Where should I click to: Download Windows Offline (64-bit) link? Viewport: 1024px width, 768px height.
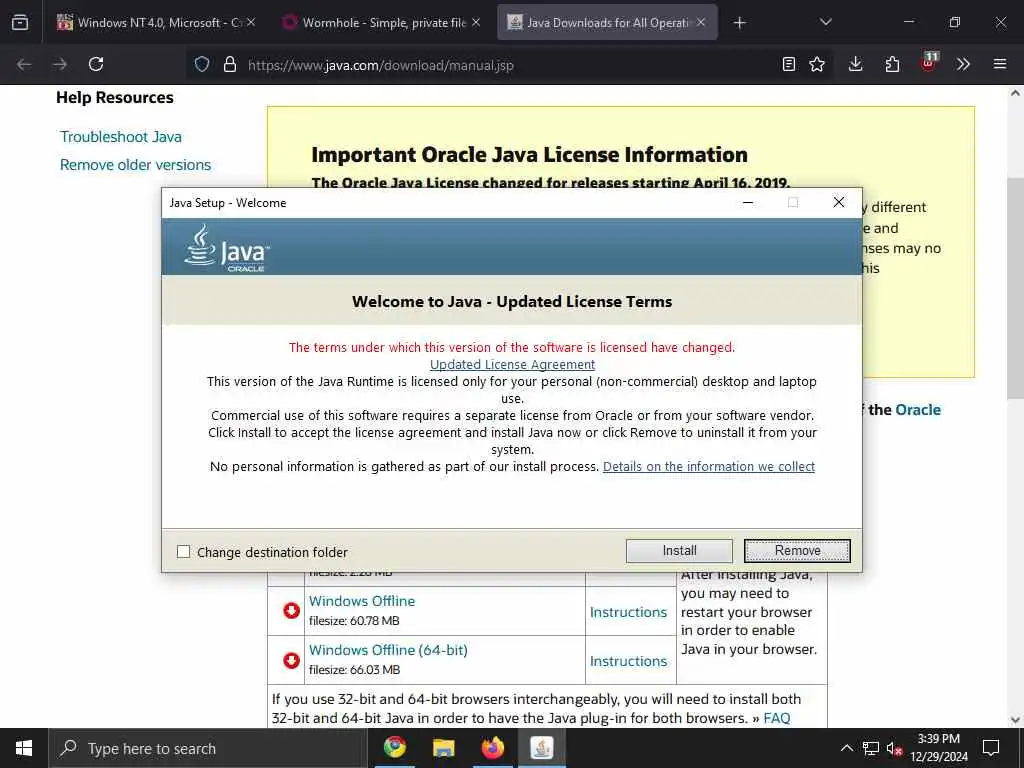tap(388, 650)
